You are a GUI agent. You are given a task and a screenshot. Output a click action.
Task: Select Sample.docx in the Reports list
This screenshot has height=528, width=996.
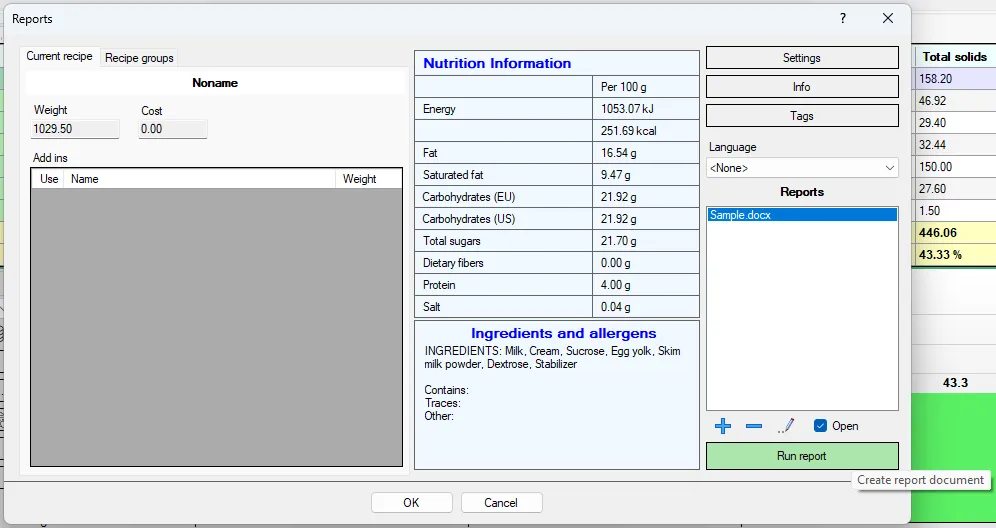[802, 215]
